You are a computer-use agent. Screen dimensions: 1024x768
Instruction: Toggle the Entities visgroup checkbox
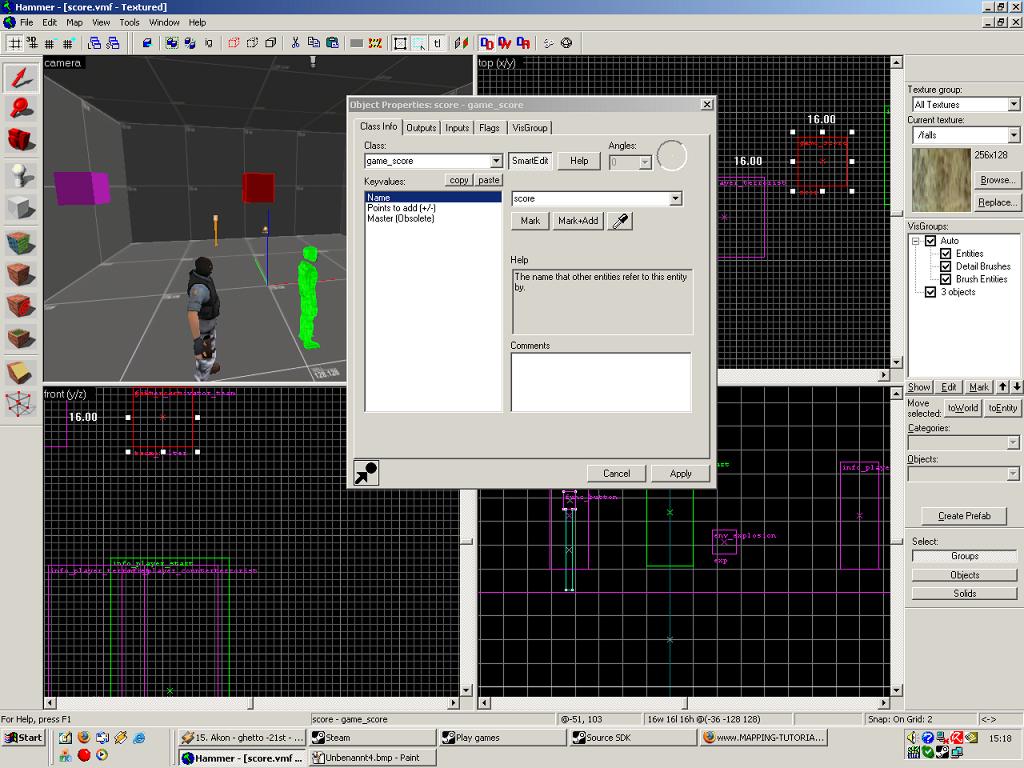tap(946, 254)
